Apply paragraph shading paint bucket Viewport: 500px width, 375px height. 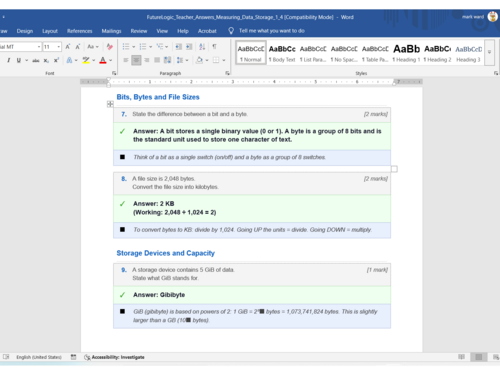(199, 60)
